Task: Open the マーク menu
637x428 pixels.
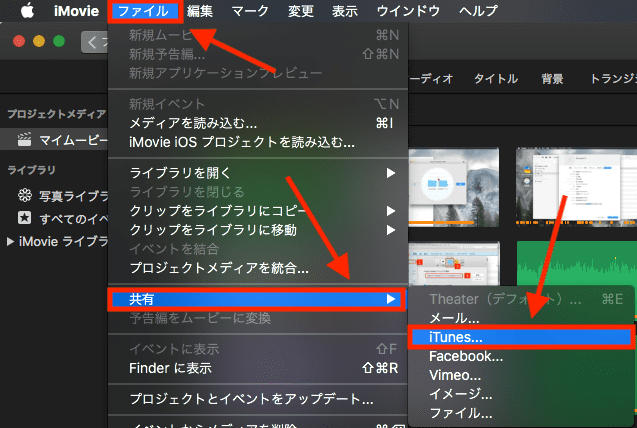Action: click(x=250, y=11)
